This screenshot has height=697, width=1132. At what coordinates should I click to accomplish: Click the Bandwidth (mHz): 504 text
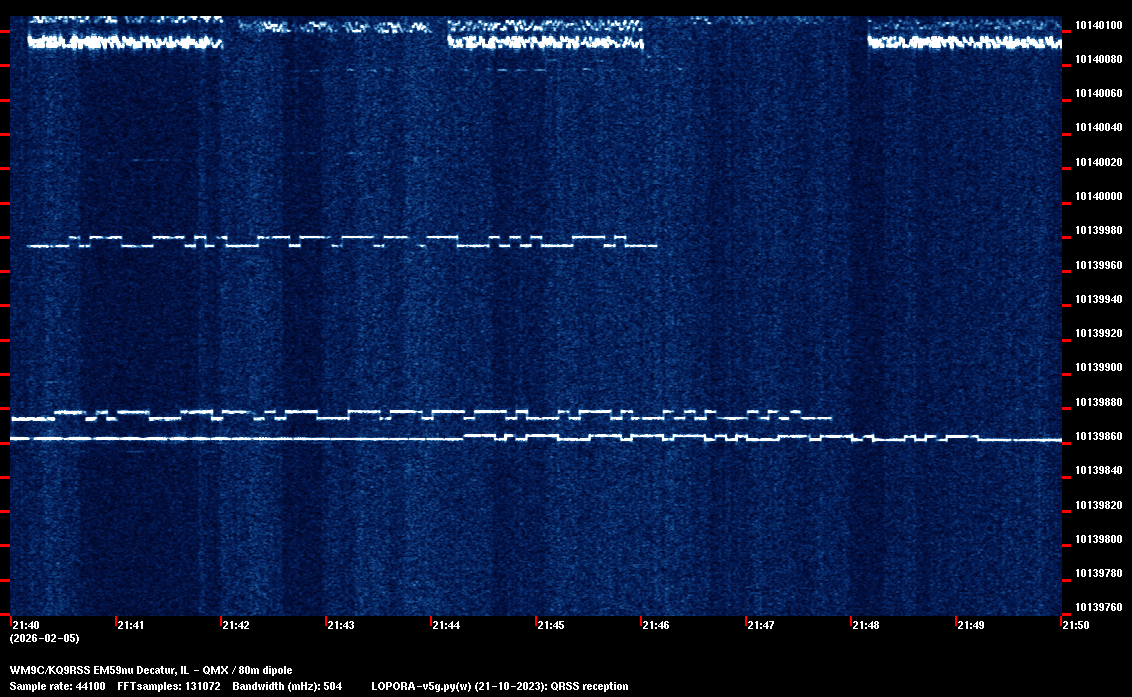pos(287,686)
